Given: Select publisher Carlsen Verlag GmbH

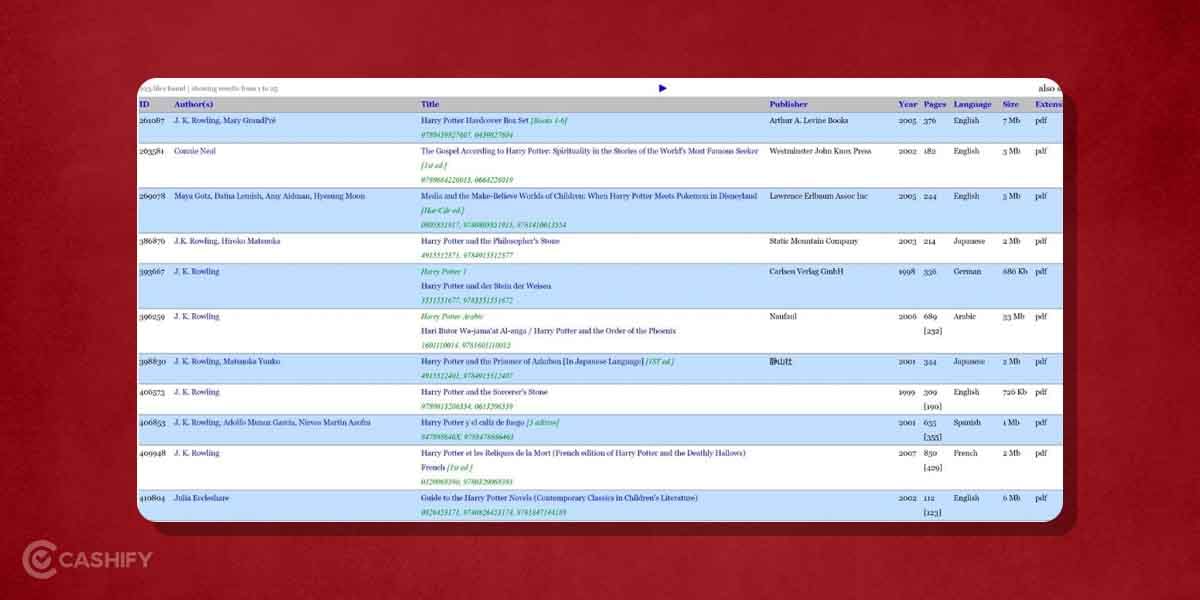Looking at the screenshot, I should (806, 271).
